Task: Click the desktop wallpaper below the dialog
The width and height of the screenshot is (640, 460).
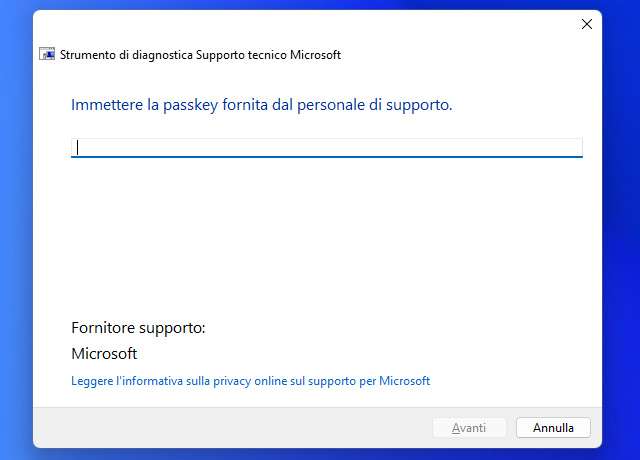Action: pos(320,454)
